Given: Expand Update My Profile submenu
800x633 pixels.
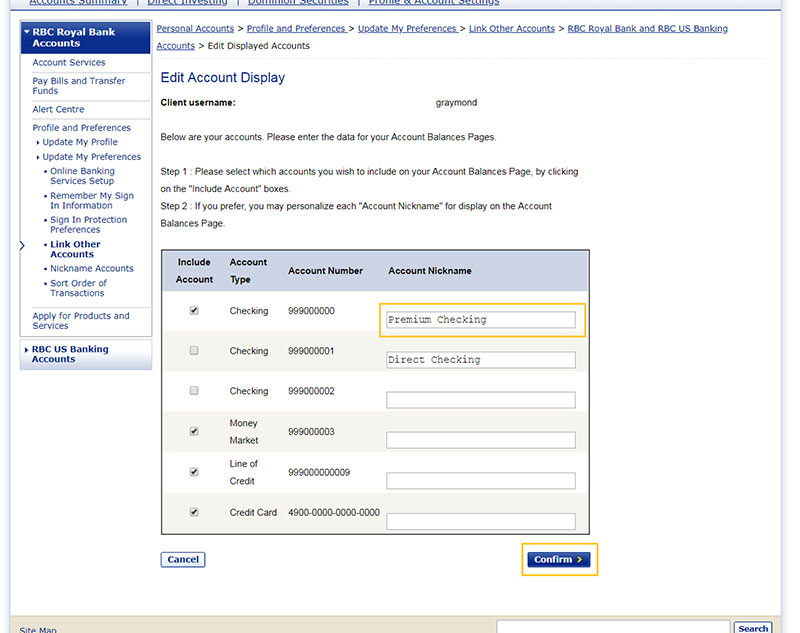Looking at the screenshot, I should [x=80, y=142].
